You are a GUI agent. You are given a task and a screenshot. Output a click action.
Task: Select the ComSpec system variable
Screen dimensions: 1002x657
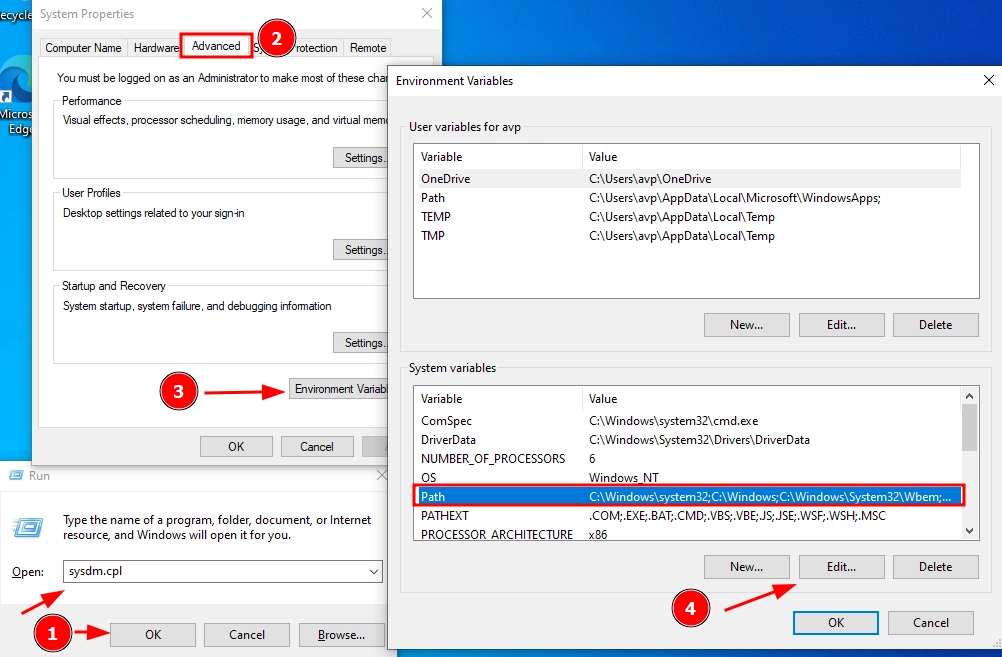[690, 421]
